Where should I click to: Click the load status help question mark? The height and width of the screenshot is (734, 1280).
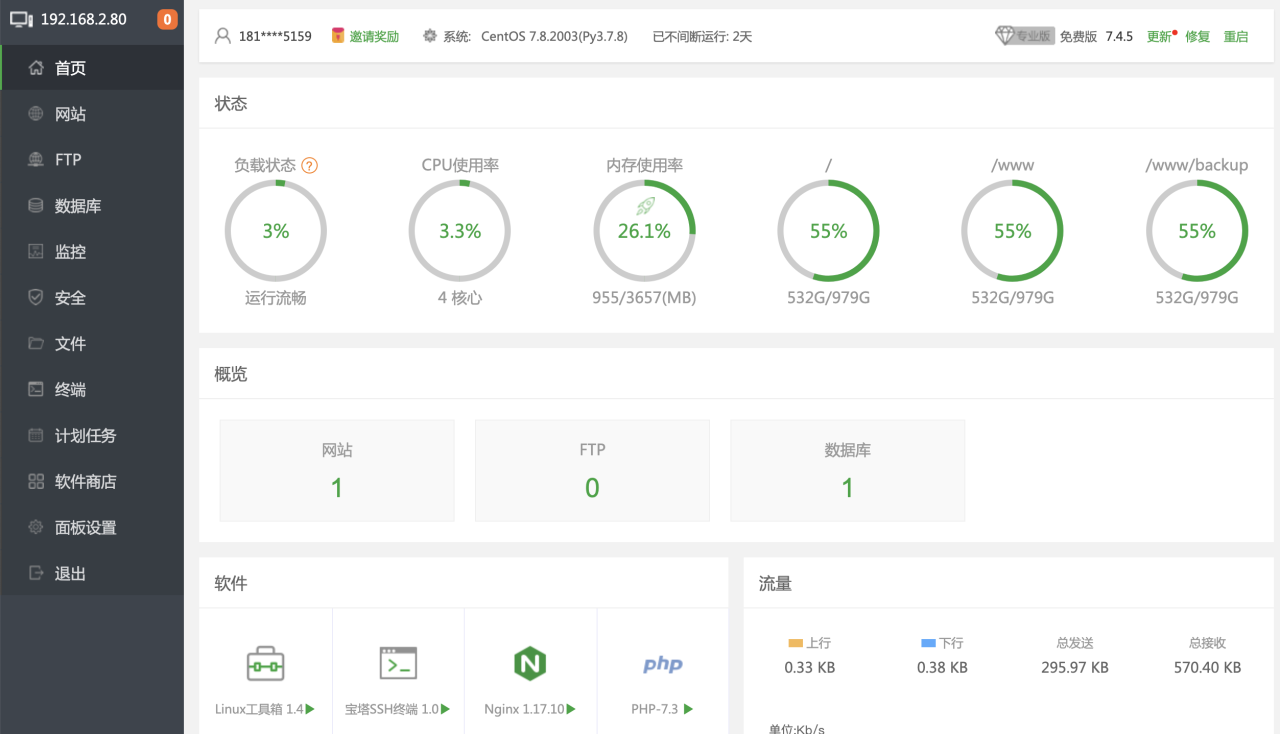(x=310, y=166)
